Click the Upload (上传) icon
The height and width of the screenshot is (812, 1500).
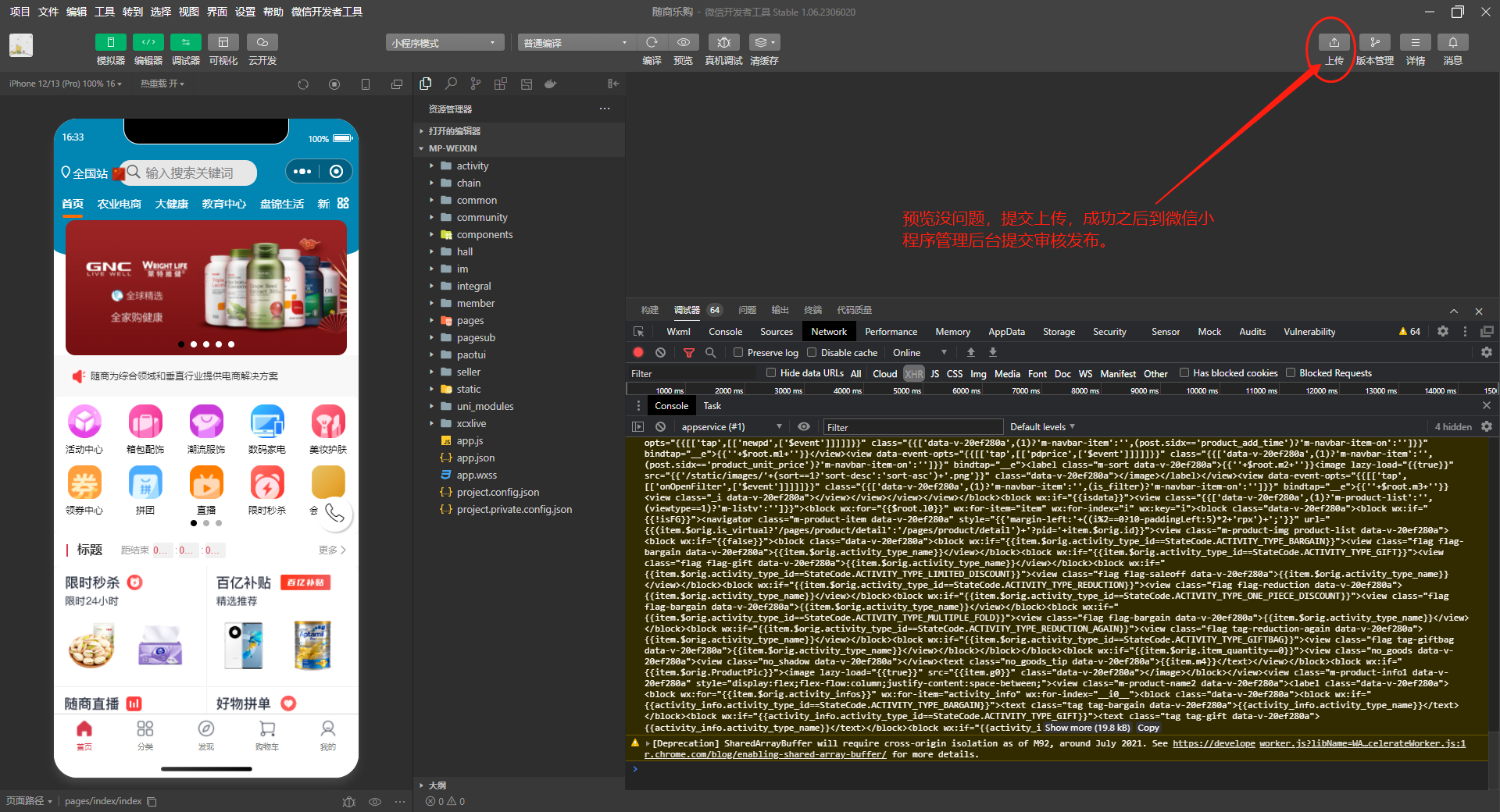[x=1334, y=43]
